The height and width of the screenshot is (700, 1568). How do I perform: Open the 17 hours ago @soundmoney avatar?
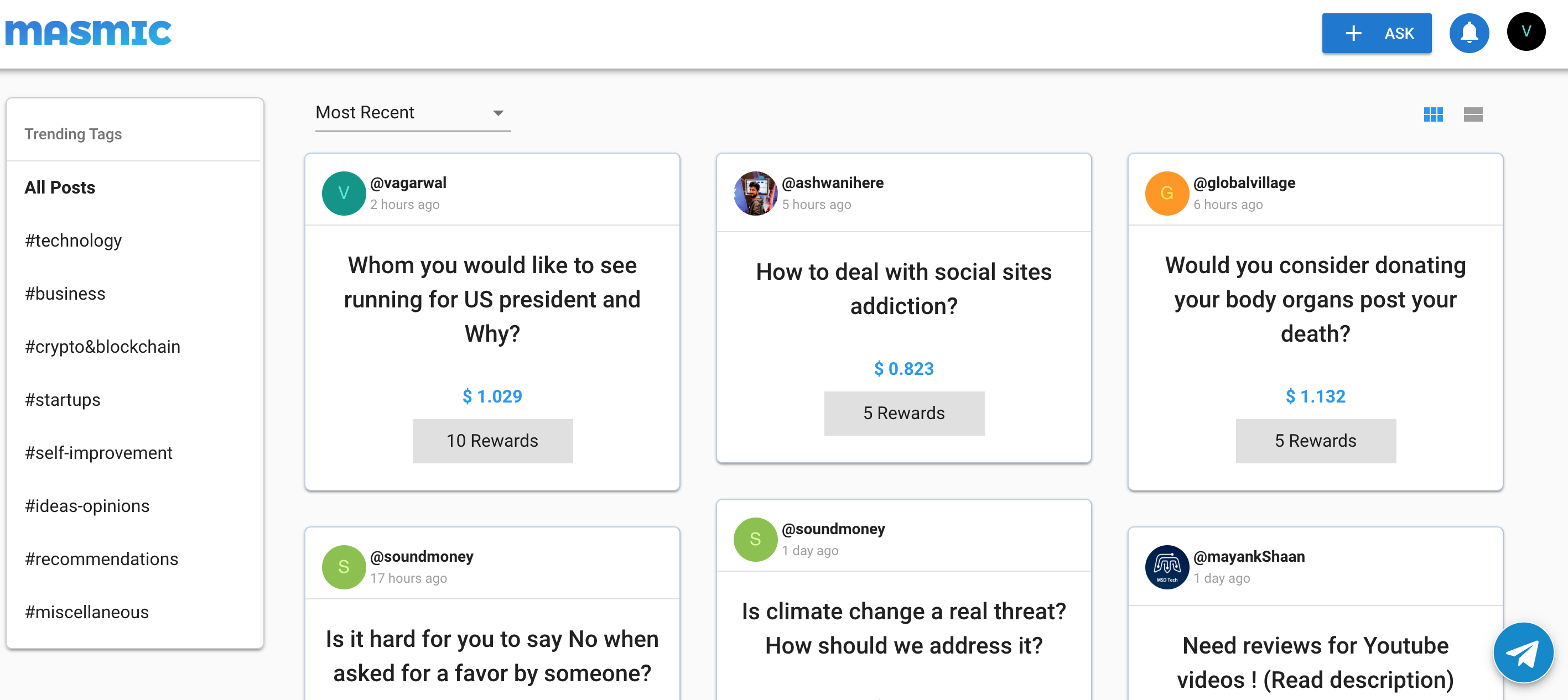pyautogui.click(x=343, y=567)
